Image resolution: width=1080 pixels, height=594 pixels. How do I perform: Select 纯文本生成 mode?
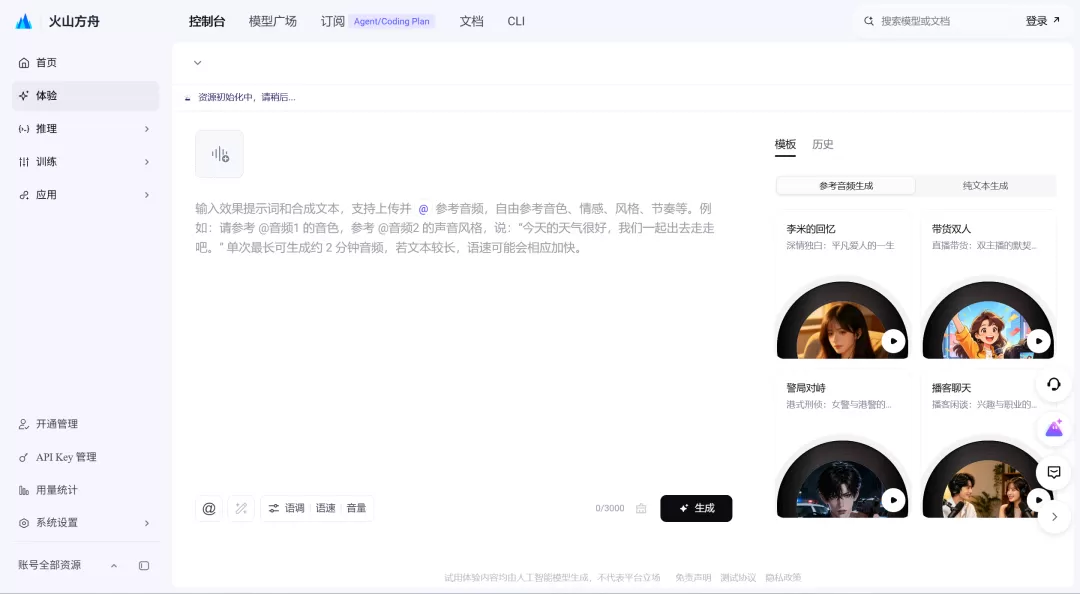(986, 186)
